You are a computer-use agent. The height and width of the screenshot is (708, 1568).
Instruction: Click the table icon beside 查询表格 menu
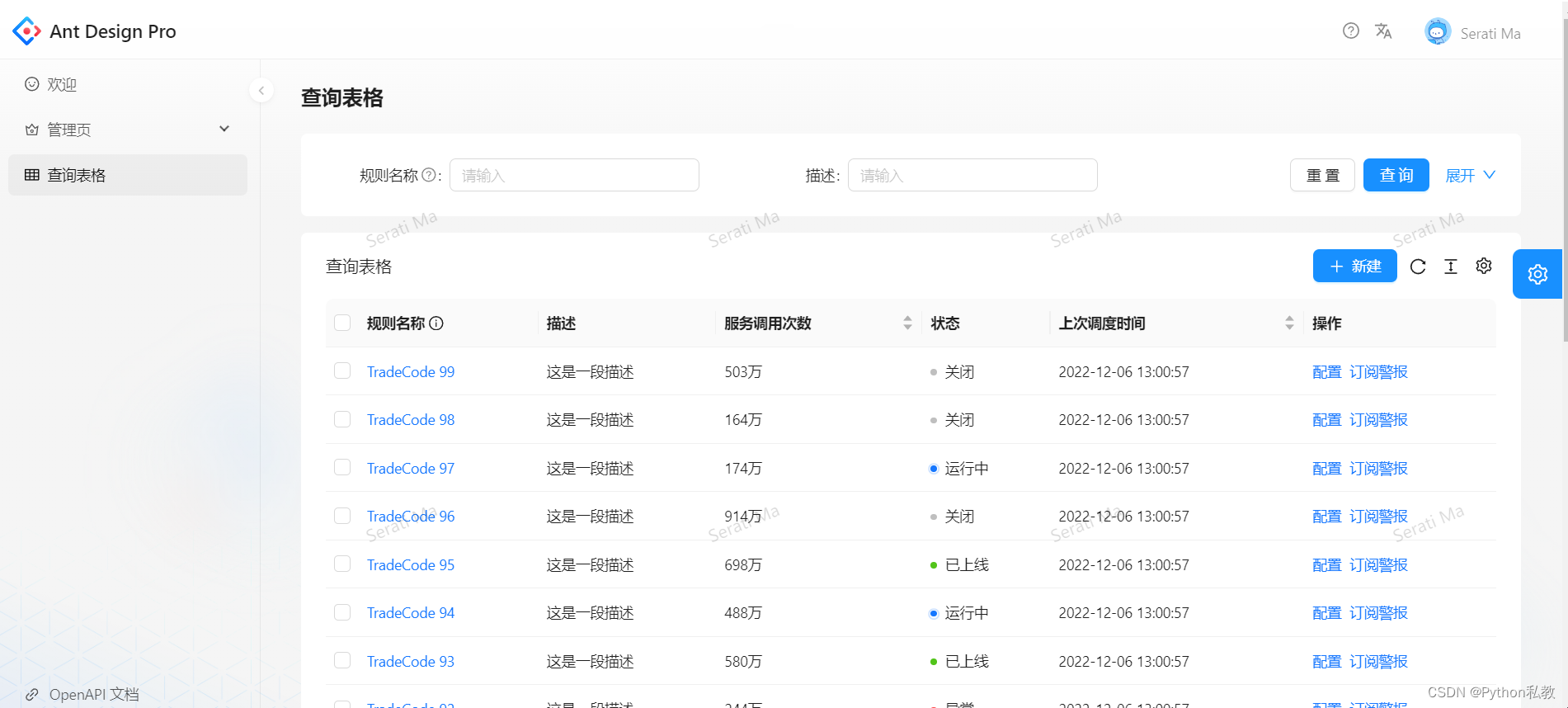[32, 175]
